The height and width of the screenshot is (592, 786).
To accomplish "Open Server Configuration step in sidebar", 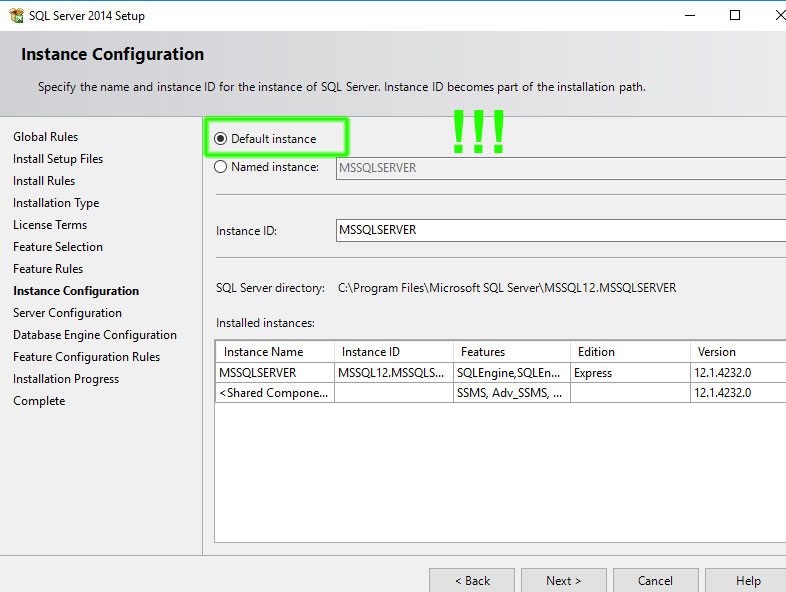I will (67, 313).
